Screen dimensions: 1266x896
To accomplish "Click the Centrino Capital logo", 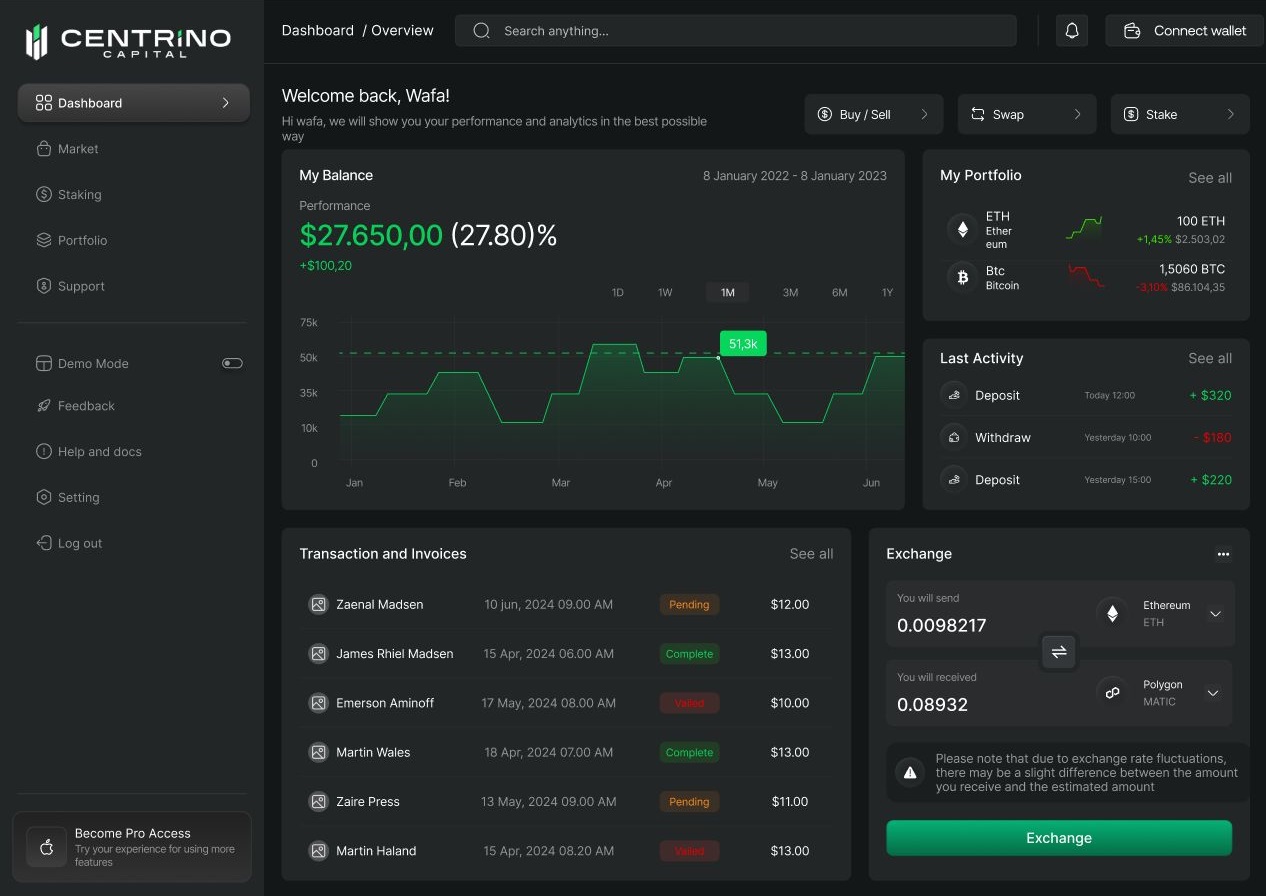I will pos(128,41).
